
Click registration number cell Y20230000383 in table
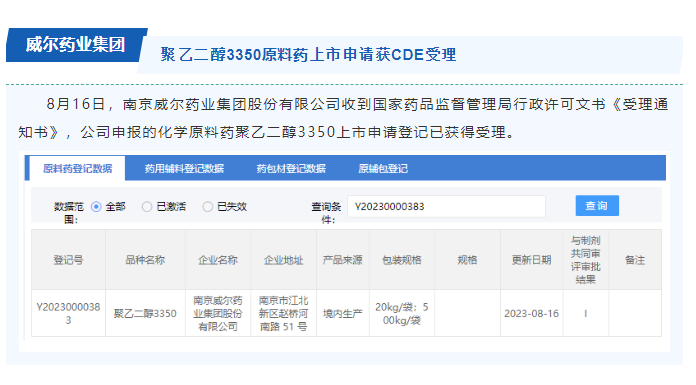tap(68, 313)
